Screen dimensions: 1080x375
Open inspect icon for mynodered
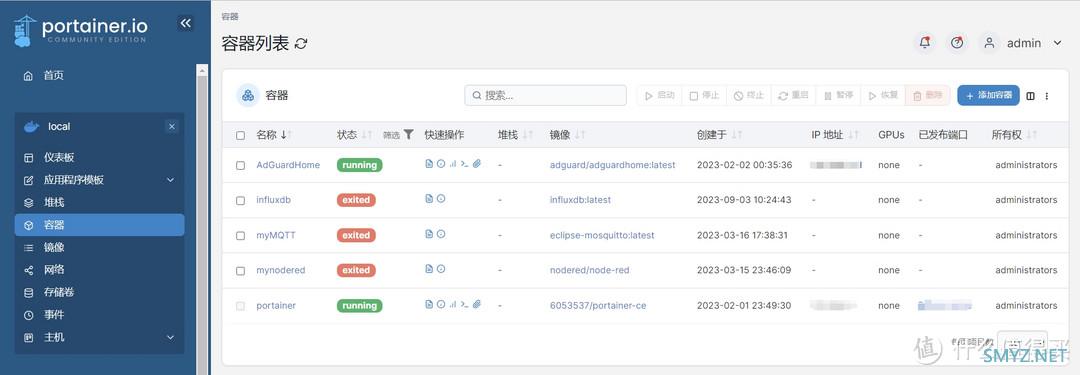click(x=441, y=269)
